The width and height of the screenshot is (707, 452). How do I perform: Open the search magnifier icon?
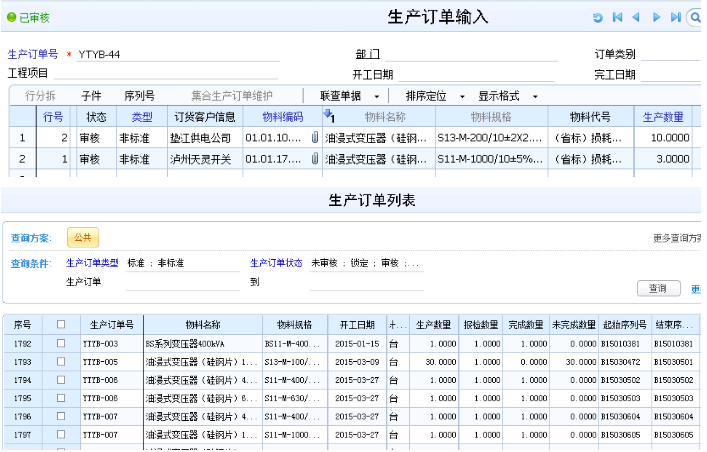(x=695, y=18)
